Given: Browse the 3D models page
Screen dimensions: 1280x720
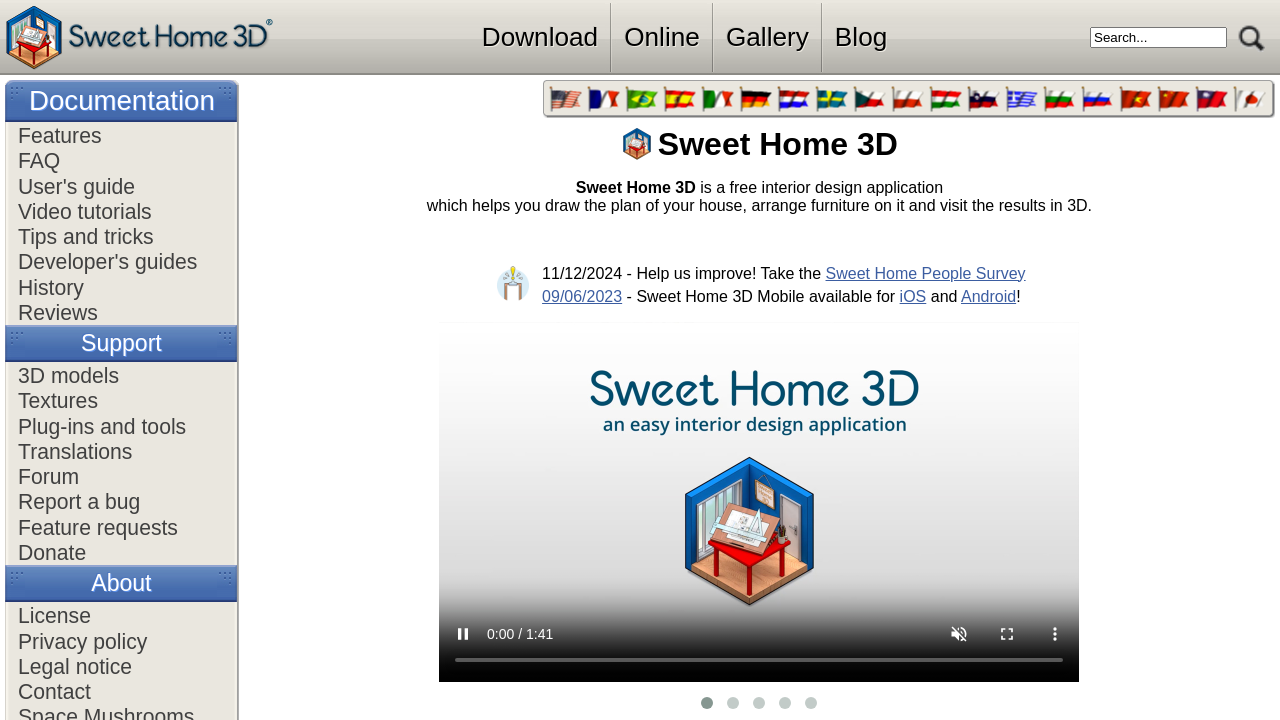Looking at the screenshot, I should click(x=68, y=376).
